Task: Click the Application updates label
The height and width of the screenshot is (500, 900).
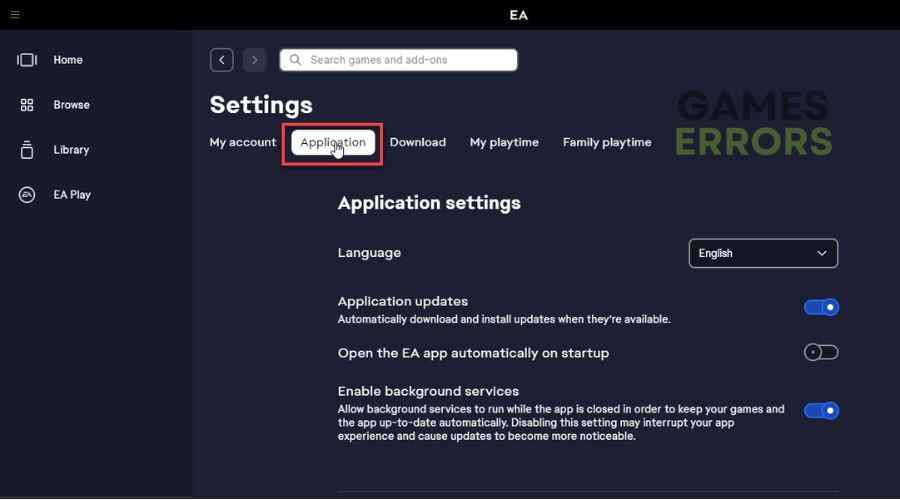Action: pyautogui.click(x=403, y=301)
